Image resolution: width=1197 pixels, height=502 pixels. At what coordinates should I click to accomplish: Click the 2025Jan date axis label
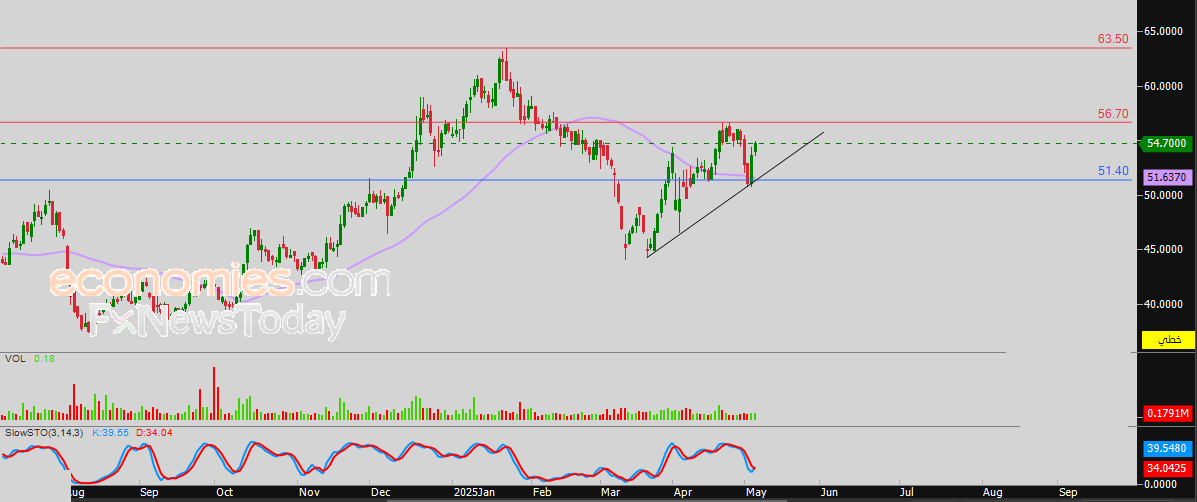(x=473, y=493)
